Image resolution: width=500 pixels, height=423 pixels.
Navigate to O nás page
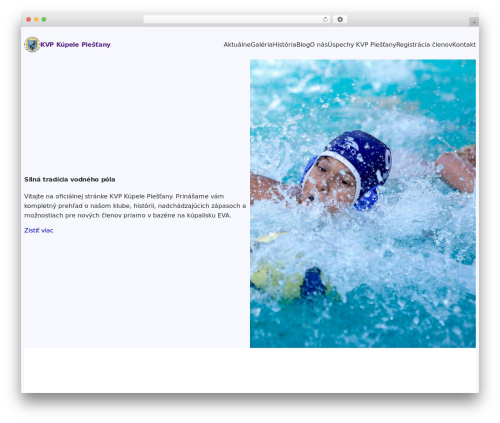tap(319, 45)
